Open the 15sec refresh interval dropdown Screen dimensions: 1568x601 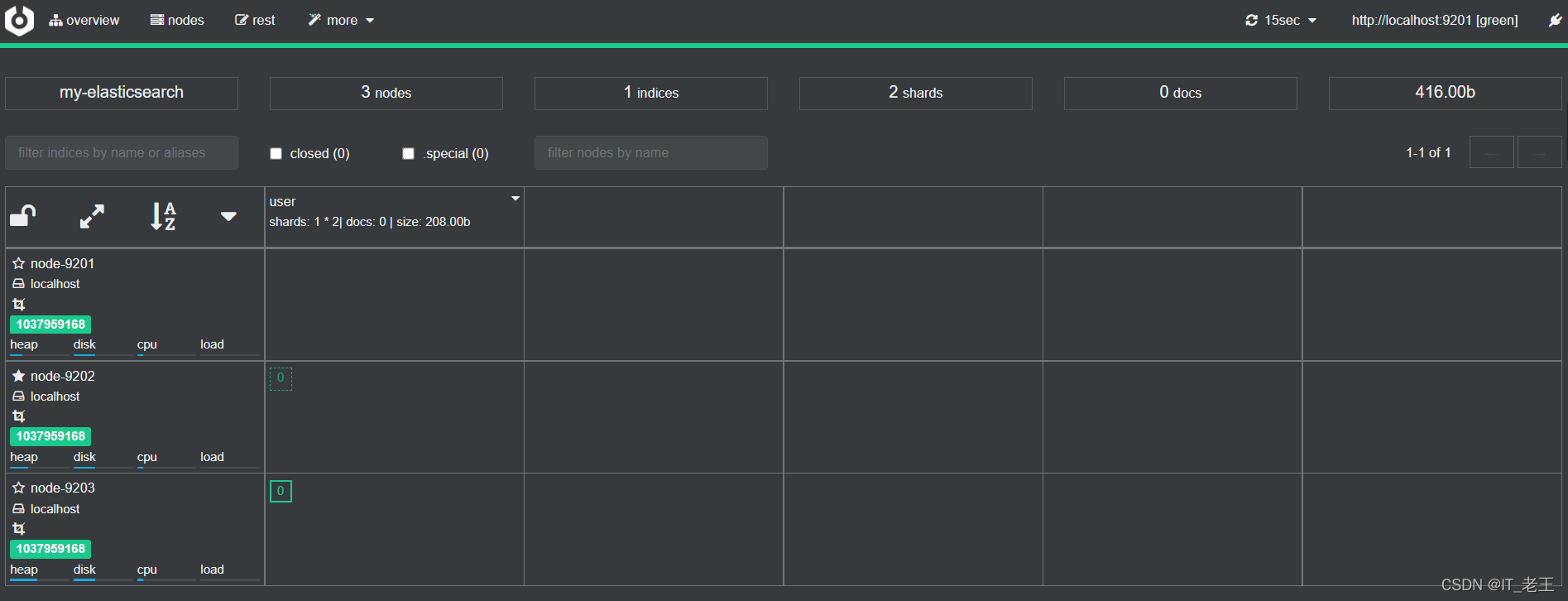(x=1281, y=20)
